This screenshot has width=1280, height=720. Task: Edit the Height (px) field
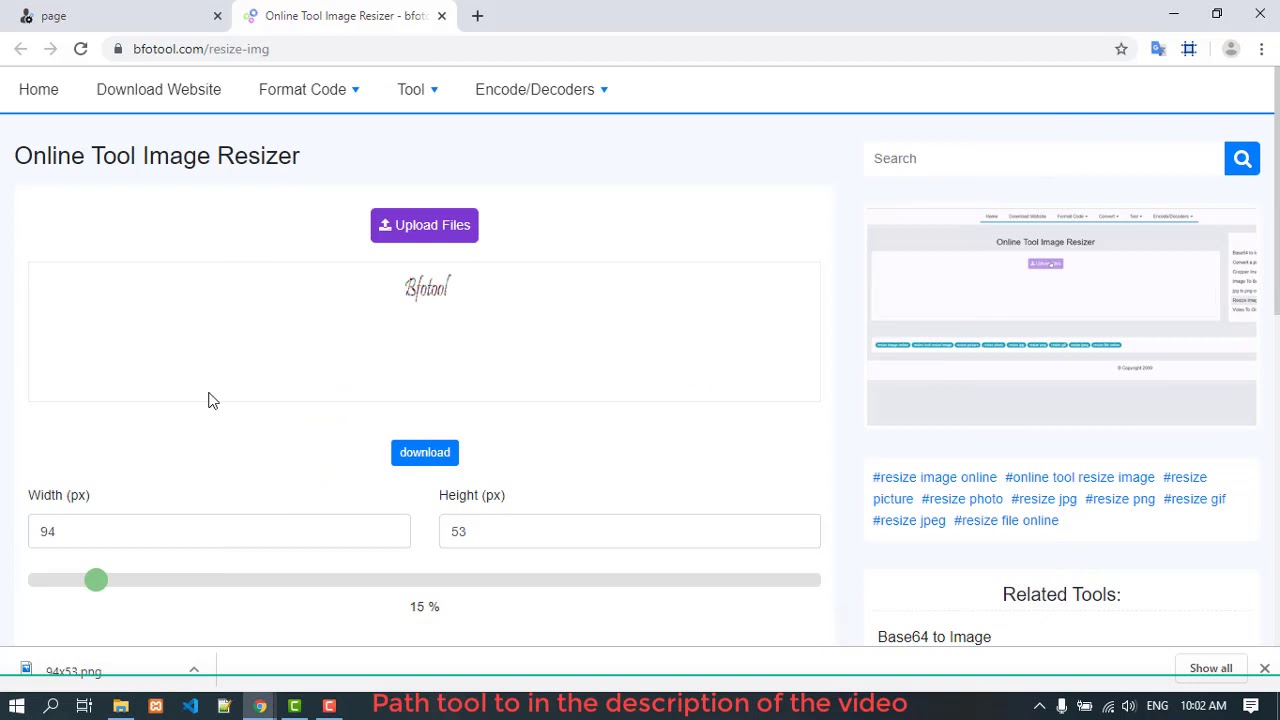[x=629, y=531]
